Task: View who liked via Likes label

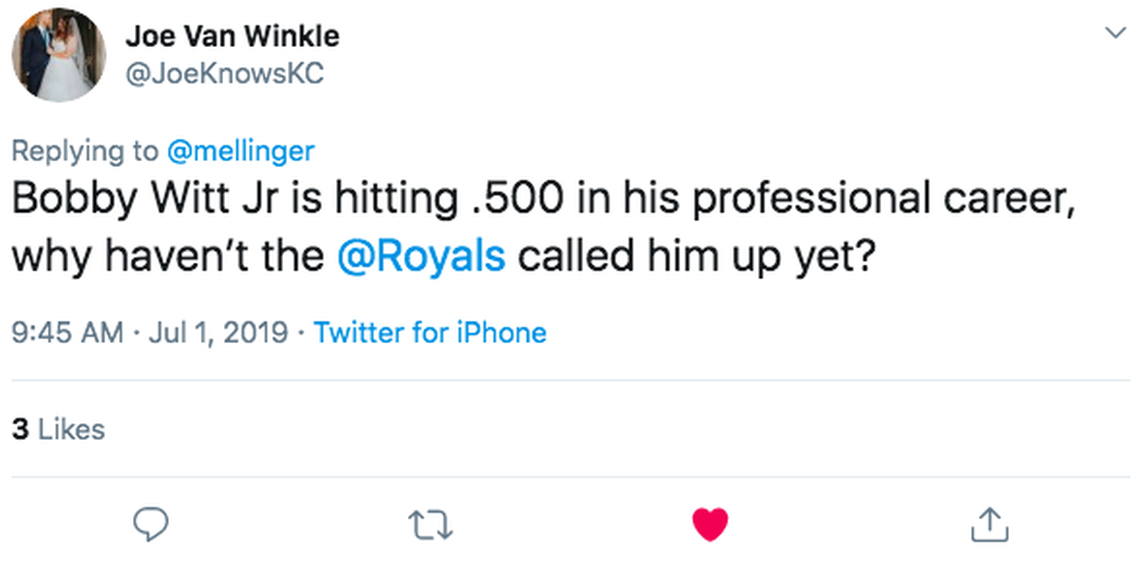Action: pos(70,429)
